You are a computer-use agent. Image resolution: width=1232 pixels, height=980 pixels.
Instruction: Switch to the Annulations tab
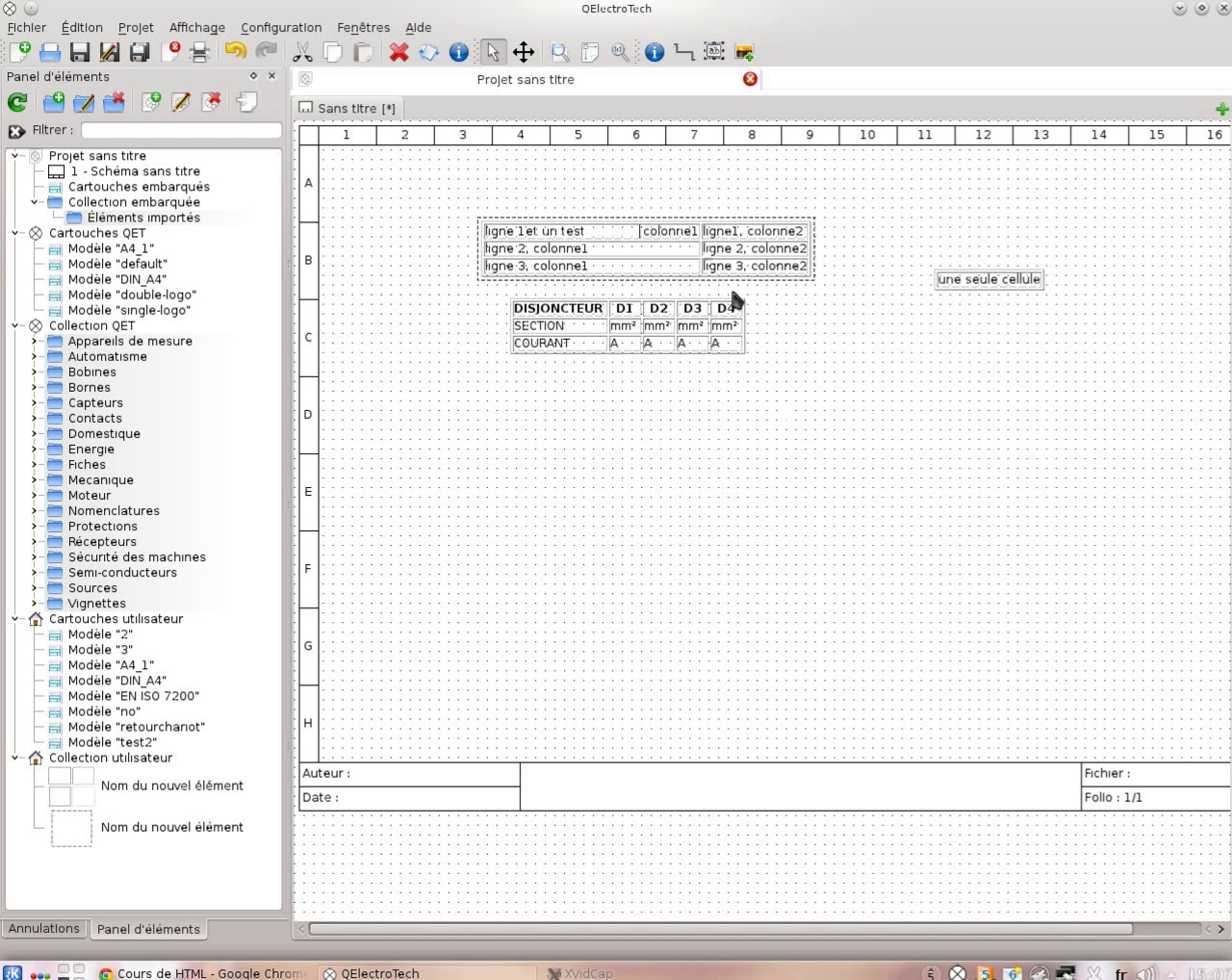pos(44,929)
